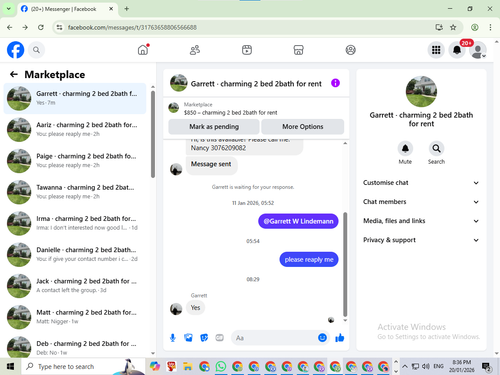Image resolution: width=500 pixels, height=375 pixels.
Task: Expand Media, files and links section
Action: 421,221
